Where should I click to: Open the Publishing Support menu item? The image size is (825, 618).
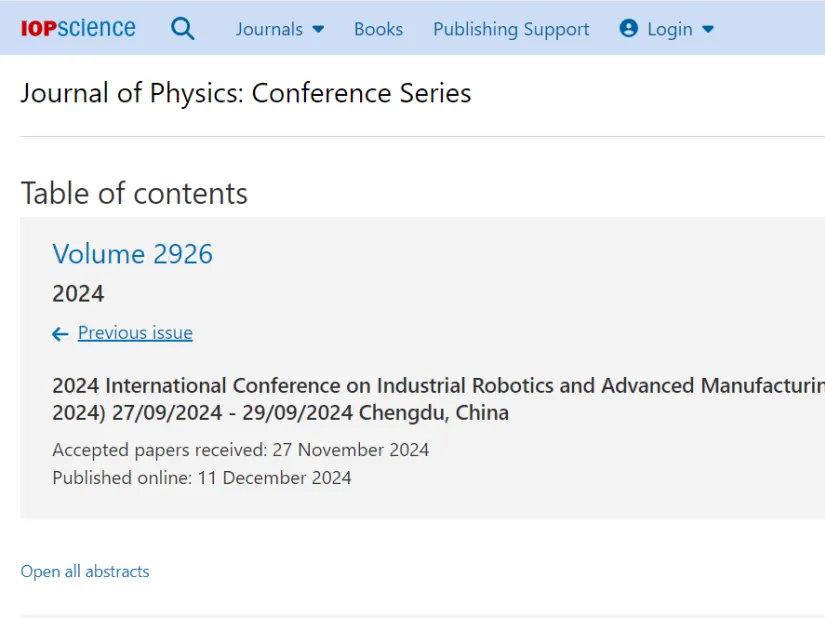point(511,29)
